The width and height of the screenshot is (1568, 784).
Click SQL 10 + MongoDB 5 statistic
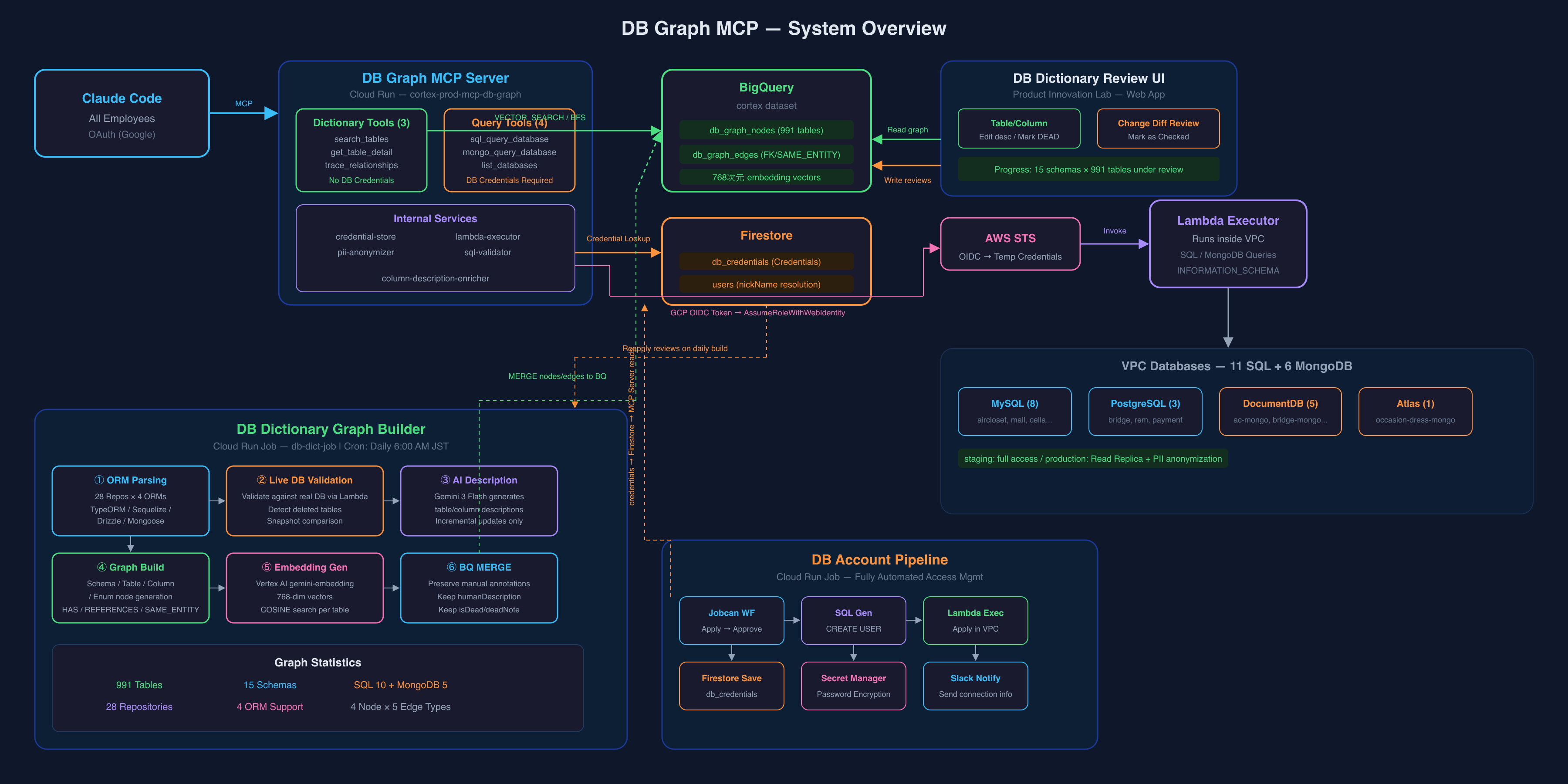401,685
